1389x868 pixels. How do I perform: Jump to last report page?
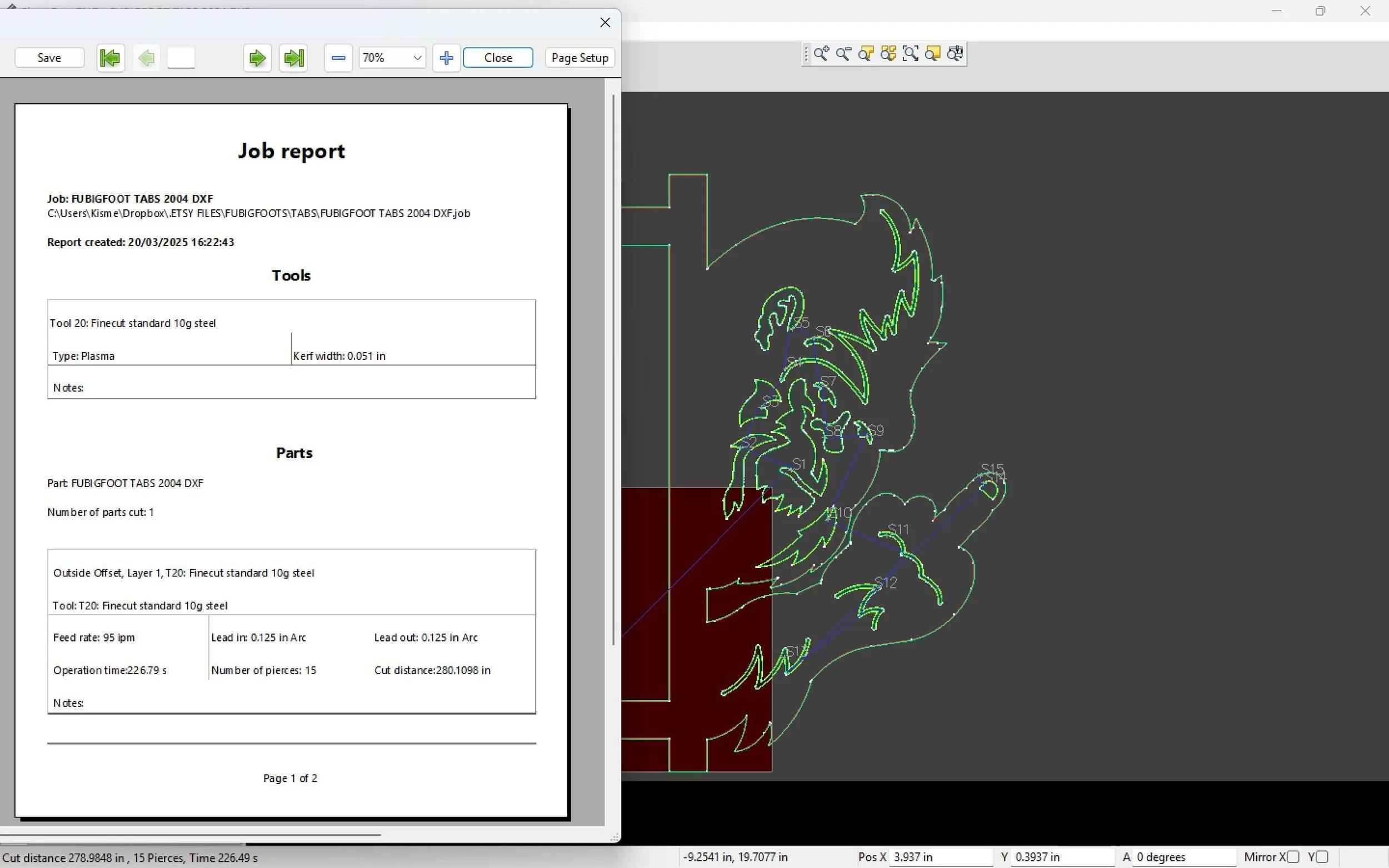point(293,58)
